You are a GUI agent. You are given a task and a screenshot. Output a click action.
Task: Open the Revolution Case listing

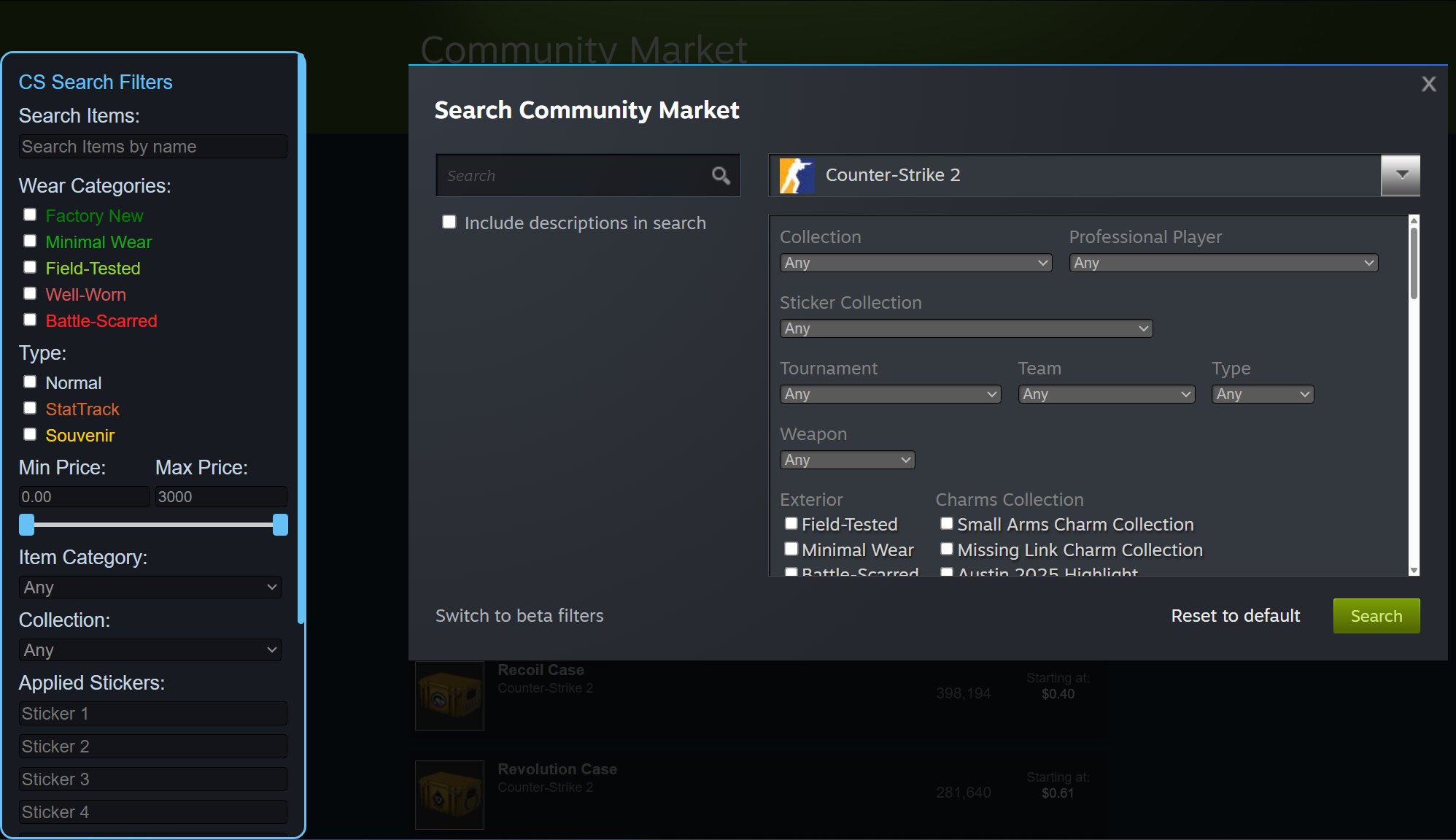[557, 769]
